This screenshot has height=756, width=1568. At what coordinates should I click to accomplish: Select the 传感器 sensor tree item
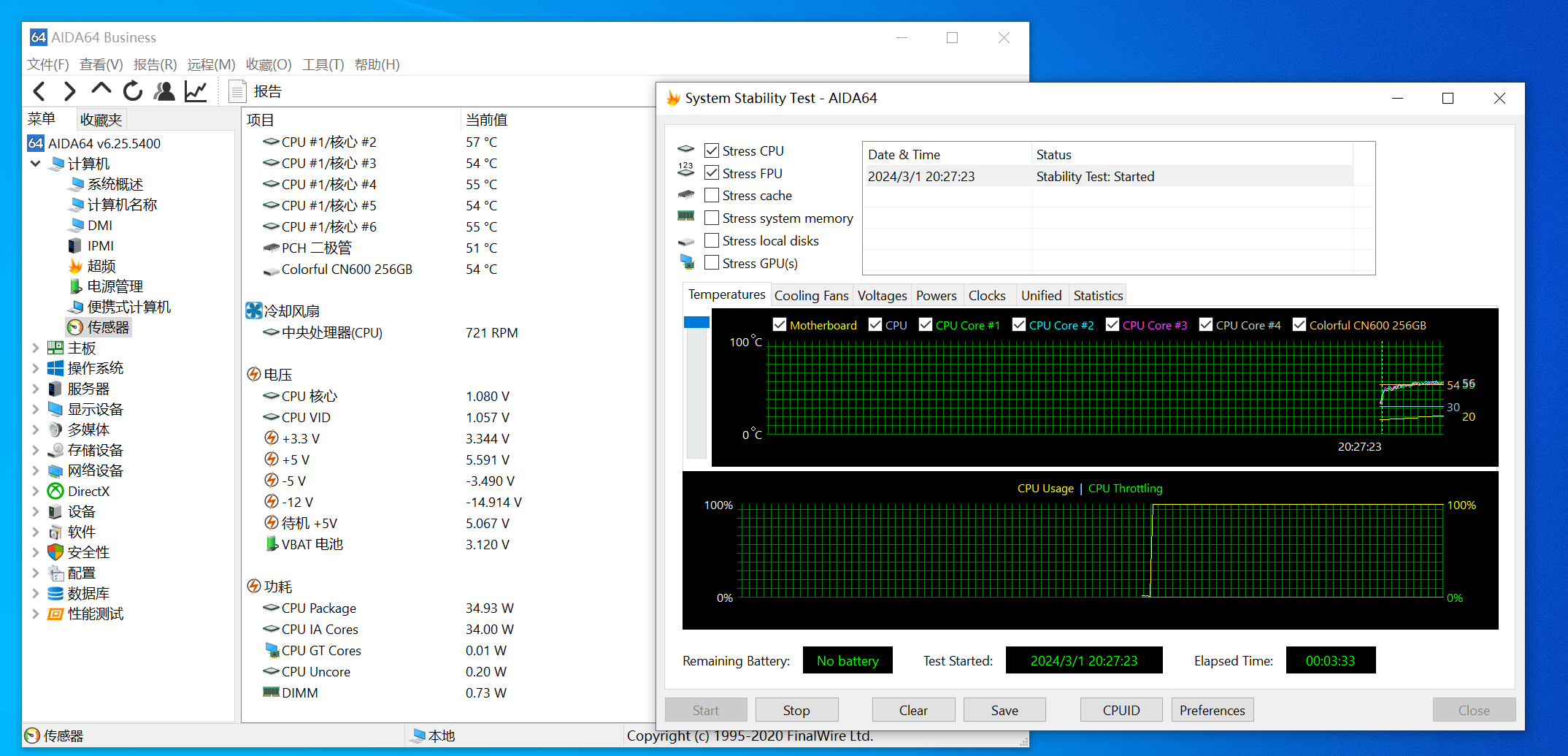99,327
